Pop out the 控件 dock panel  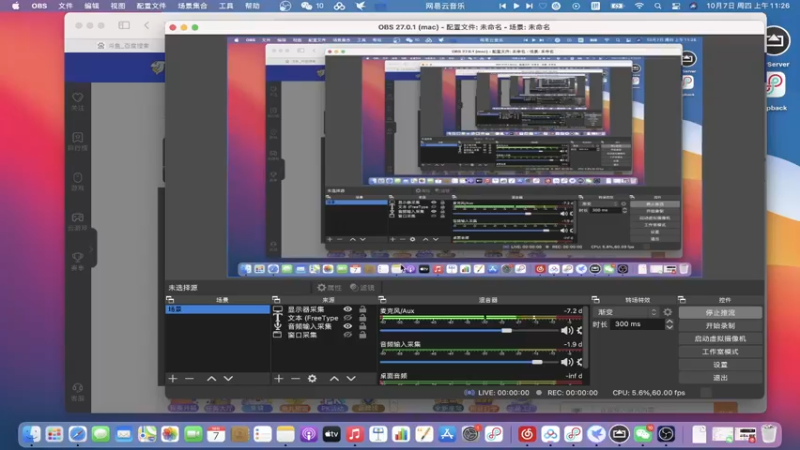click(682, 300)
